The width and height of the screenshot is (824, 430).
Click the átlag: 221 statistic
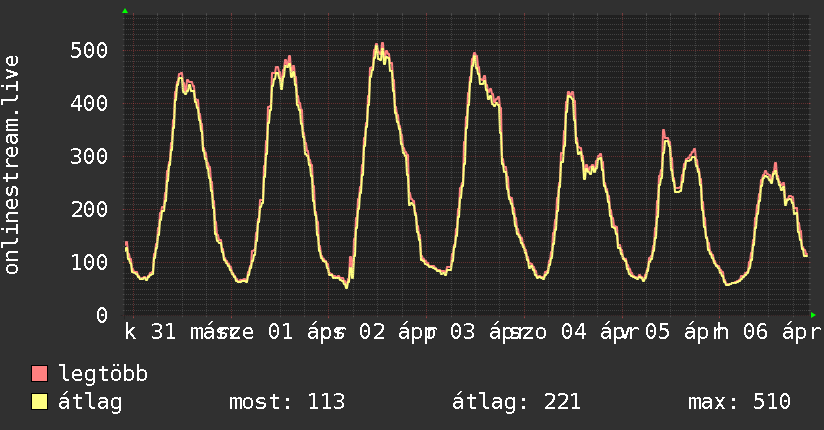point(517,402)
